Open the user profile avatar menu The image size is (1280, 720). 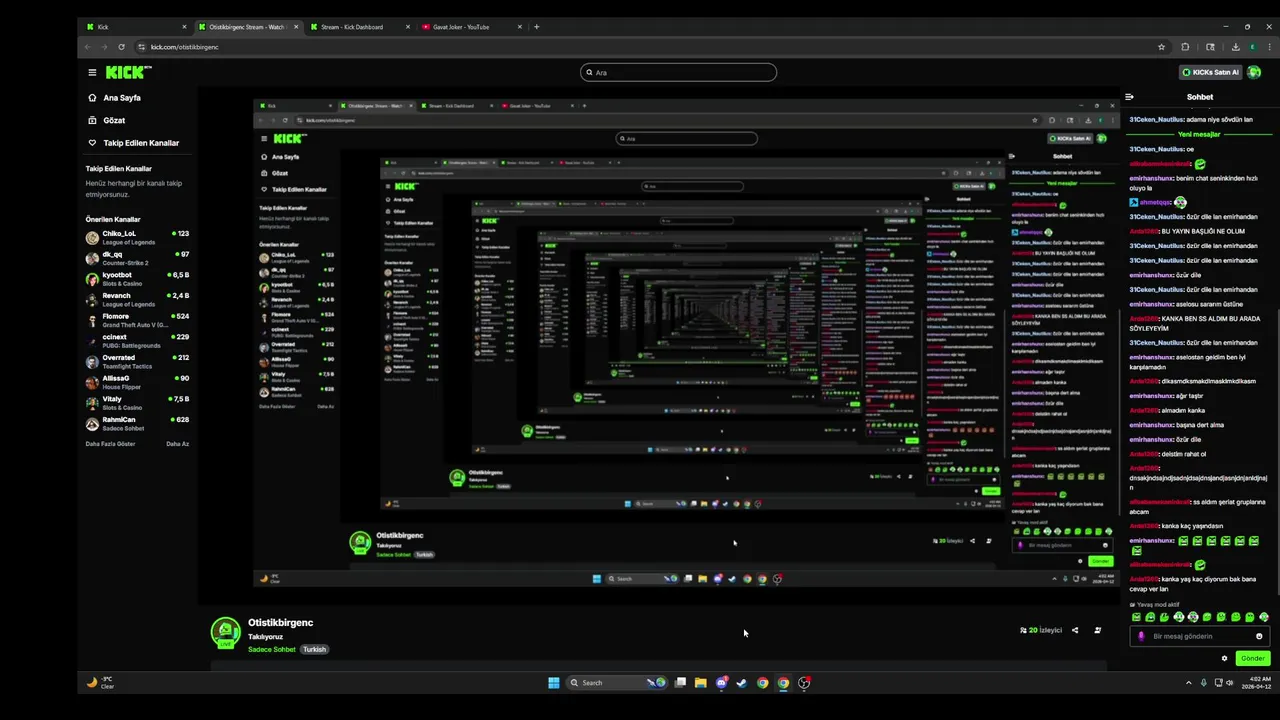point(1255,72)
